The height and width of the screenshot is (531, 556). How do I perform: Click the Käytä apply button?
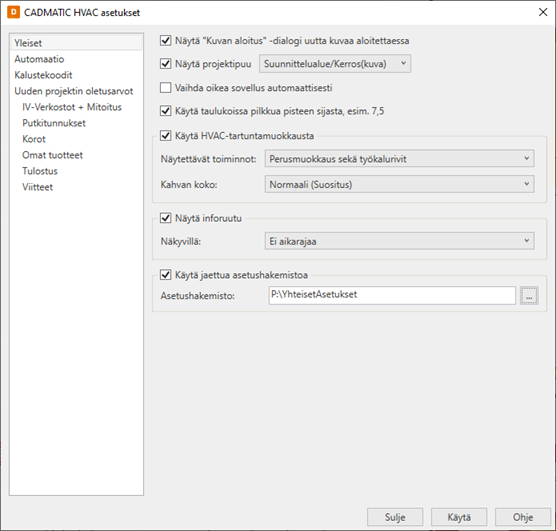[459, 517]
